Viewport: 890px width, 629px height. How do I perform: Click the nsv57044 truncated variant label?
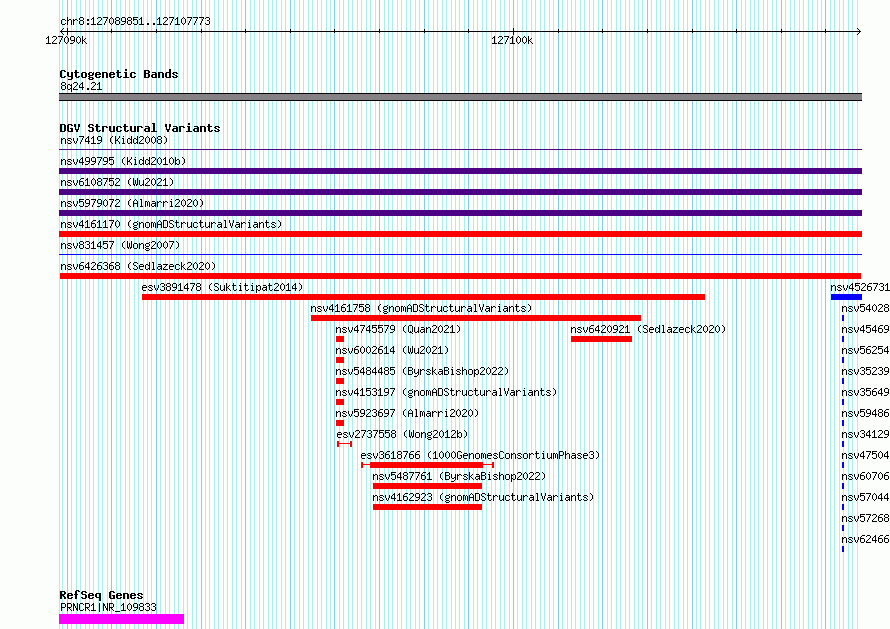point(866,497)
